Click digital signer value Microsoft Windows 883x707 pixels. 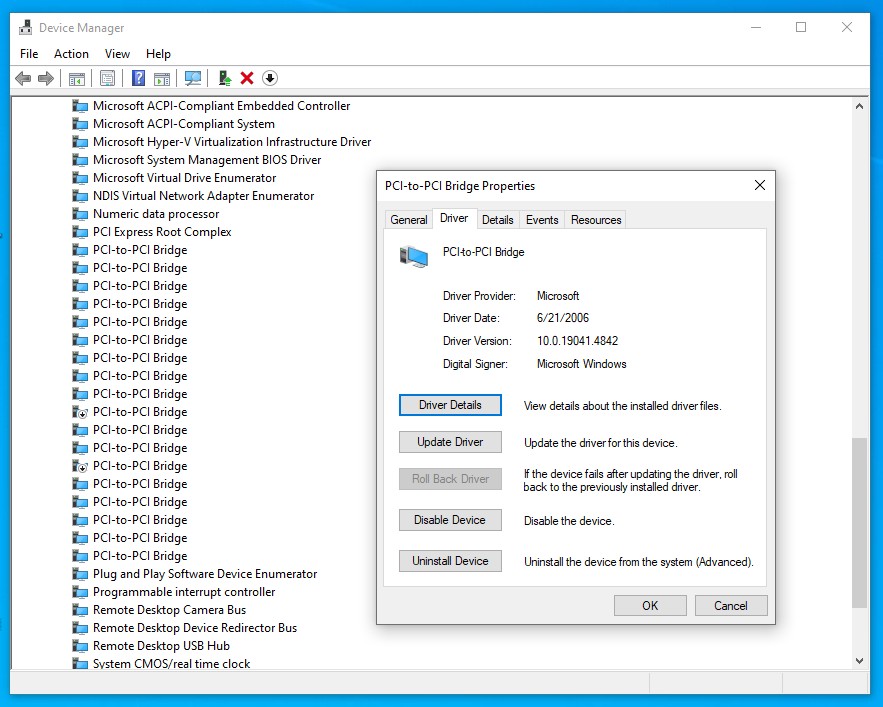pos(581,364)
